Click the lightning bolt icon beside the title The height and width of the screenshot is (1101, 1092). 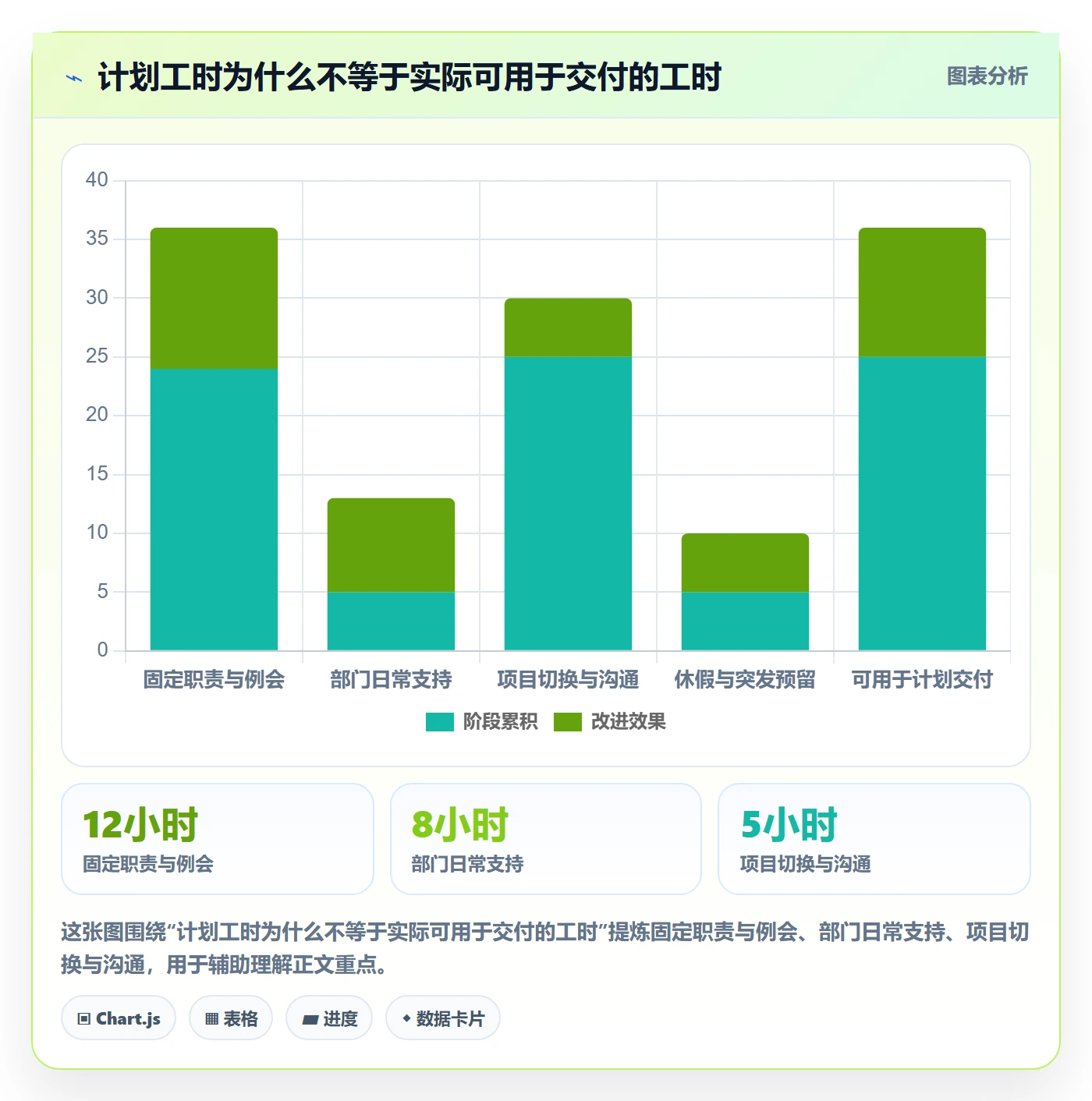click(x=74, y=78)
